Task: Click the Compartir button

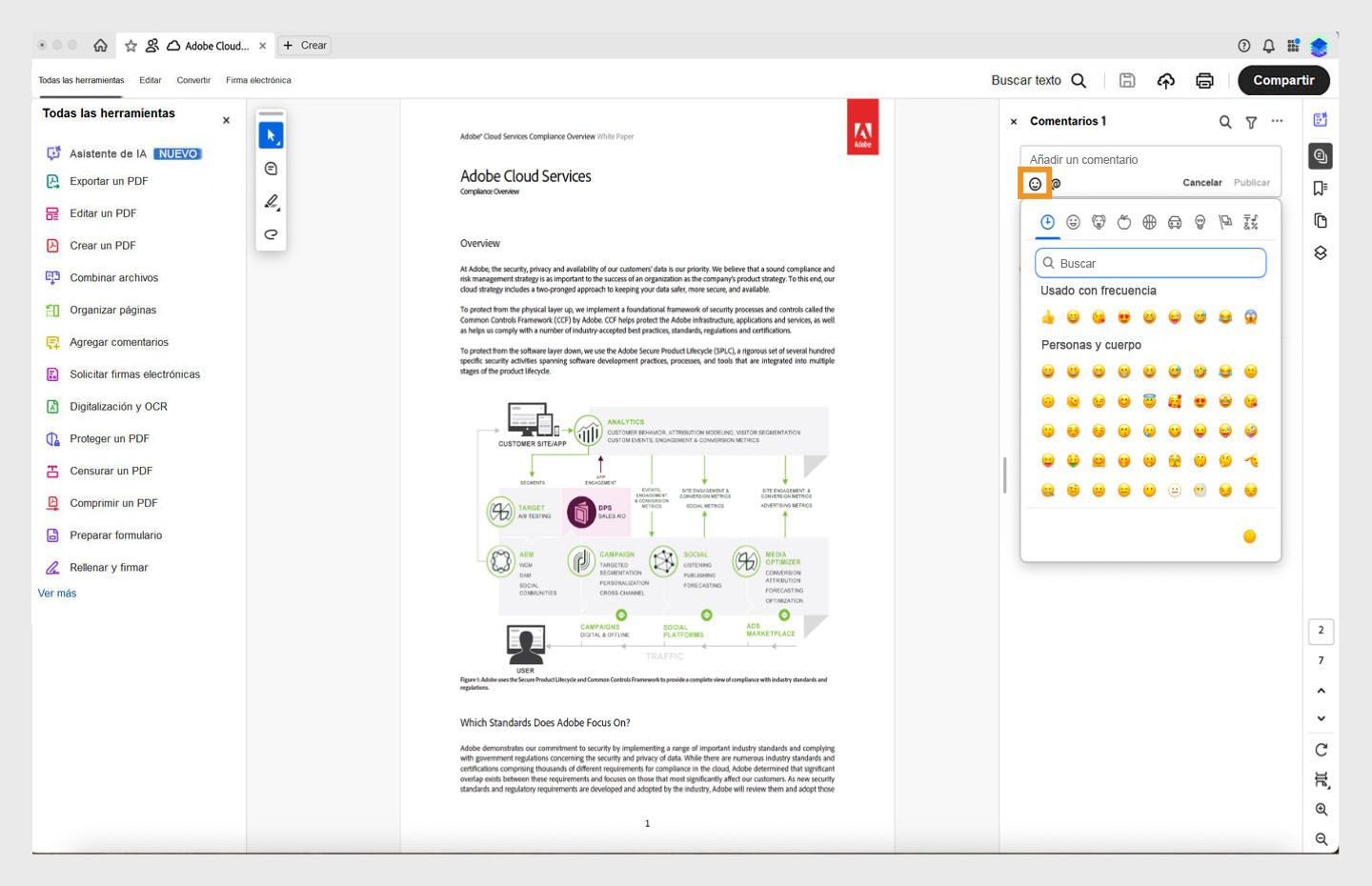Action: 1283,81
